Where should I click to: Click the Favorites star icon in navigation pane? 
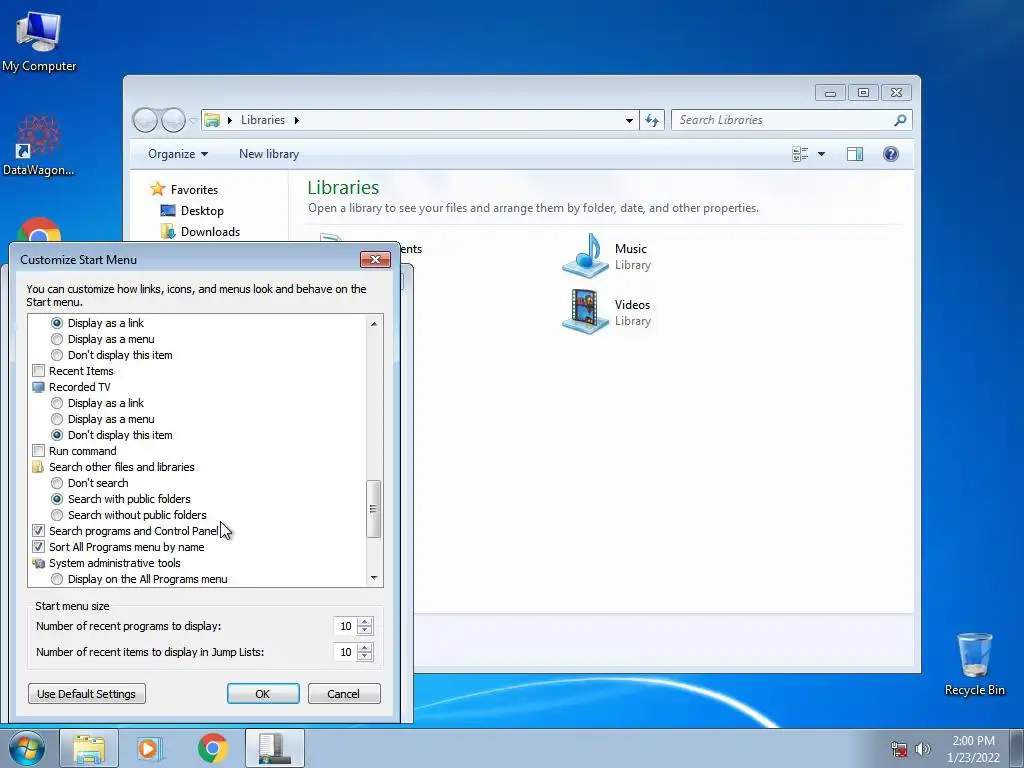157,189
